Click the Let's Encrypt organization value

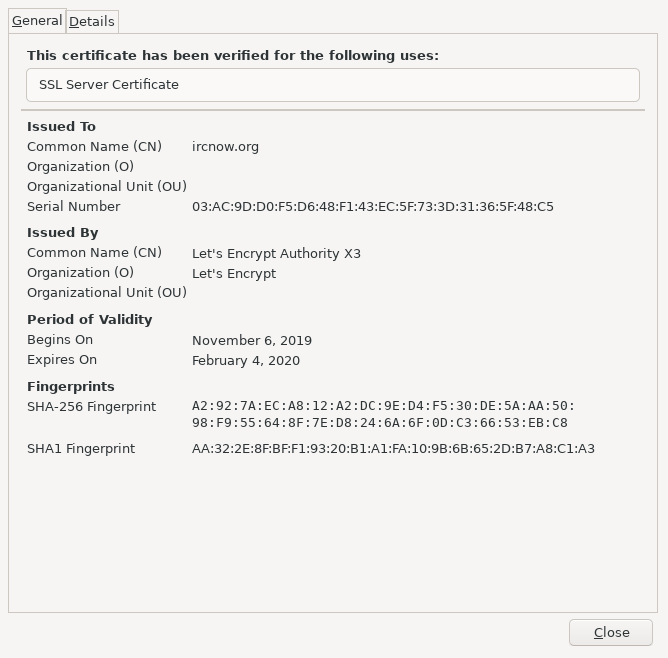coord(234,274)
